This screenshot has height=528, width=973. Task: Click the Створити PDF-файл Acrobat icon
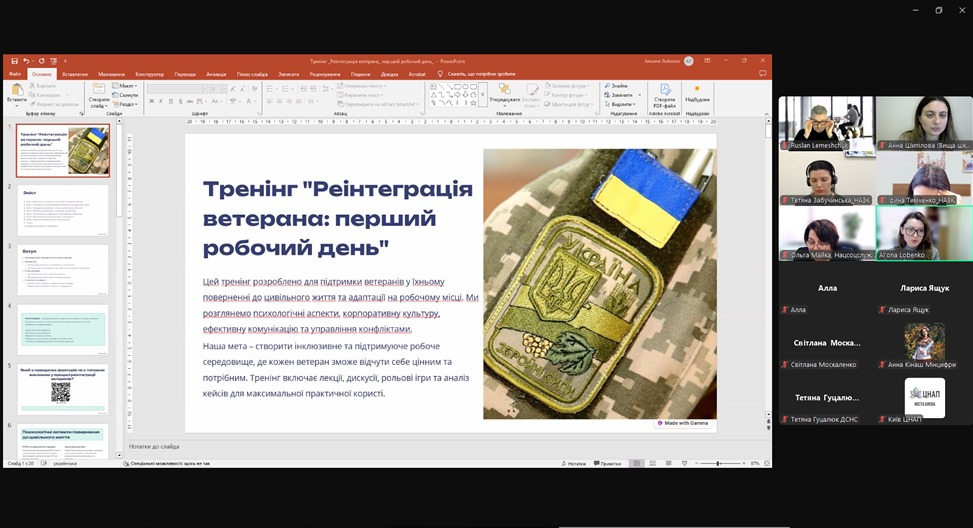[665, 89]
